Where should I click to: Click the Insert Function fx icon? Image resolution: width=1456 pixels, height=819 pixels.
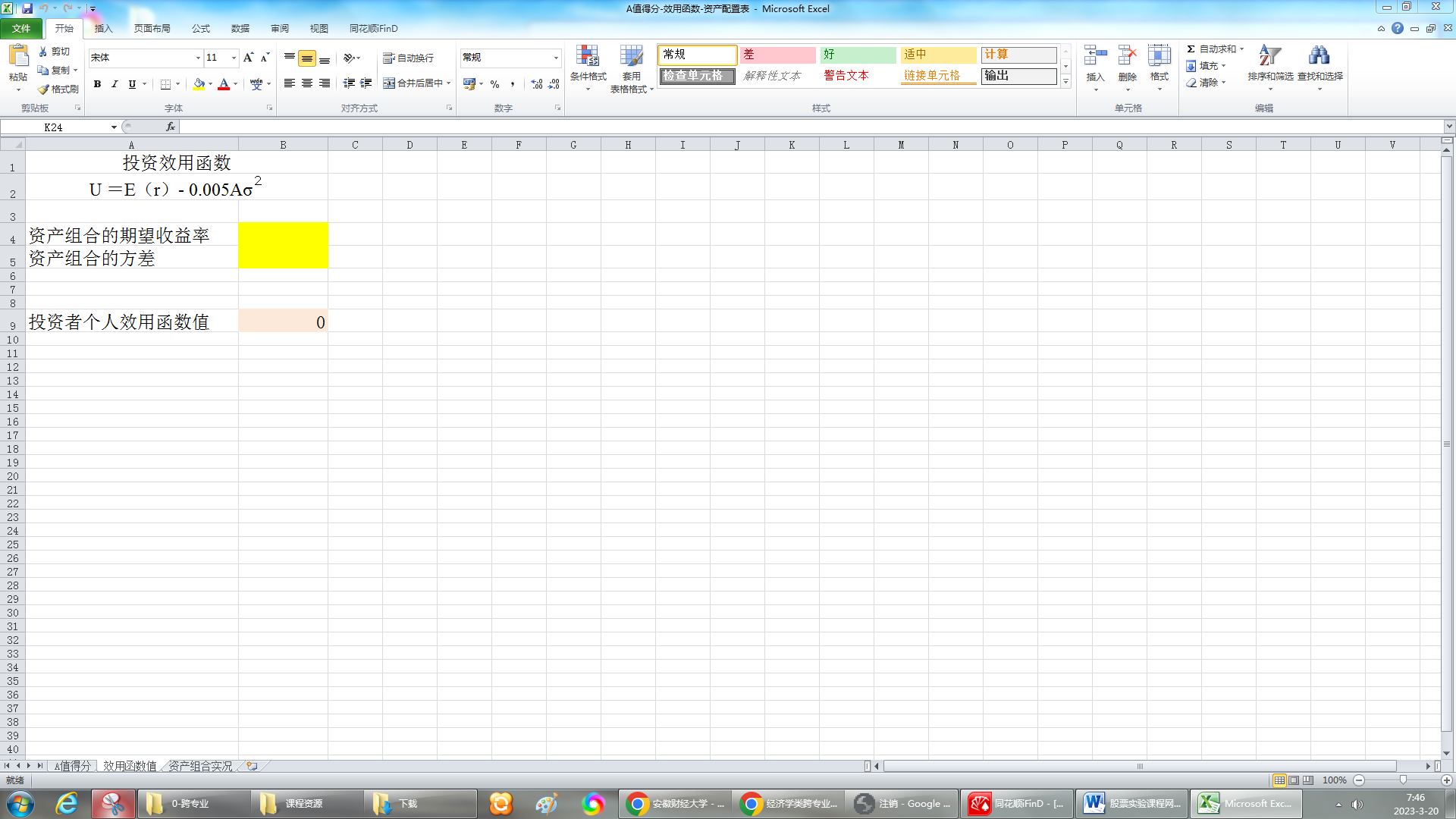point(171,127)
